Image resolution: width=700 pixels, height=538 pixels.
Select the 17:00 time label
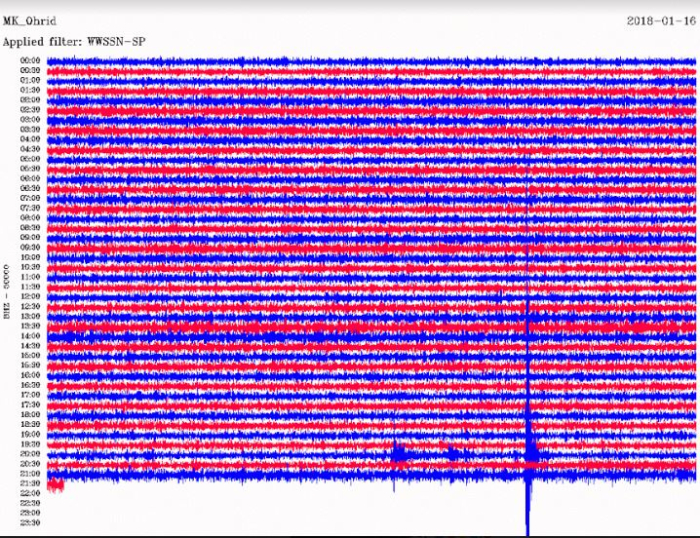[x=30, y=395]
